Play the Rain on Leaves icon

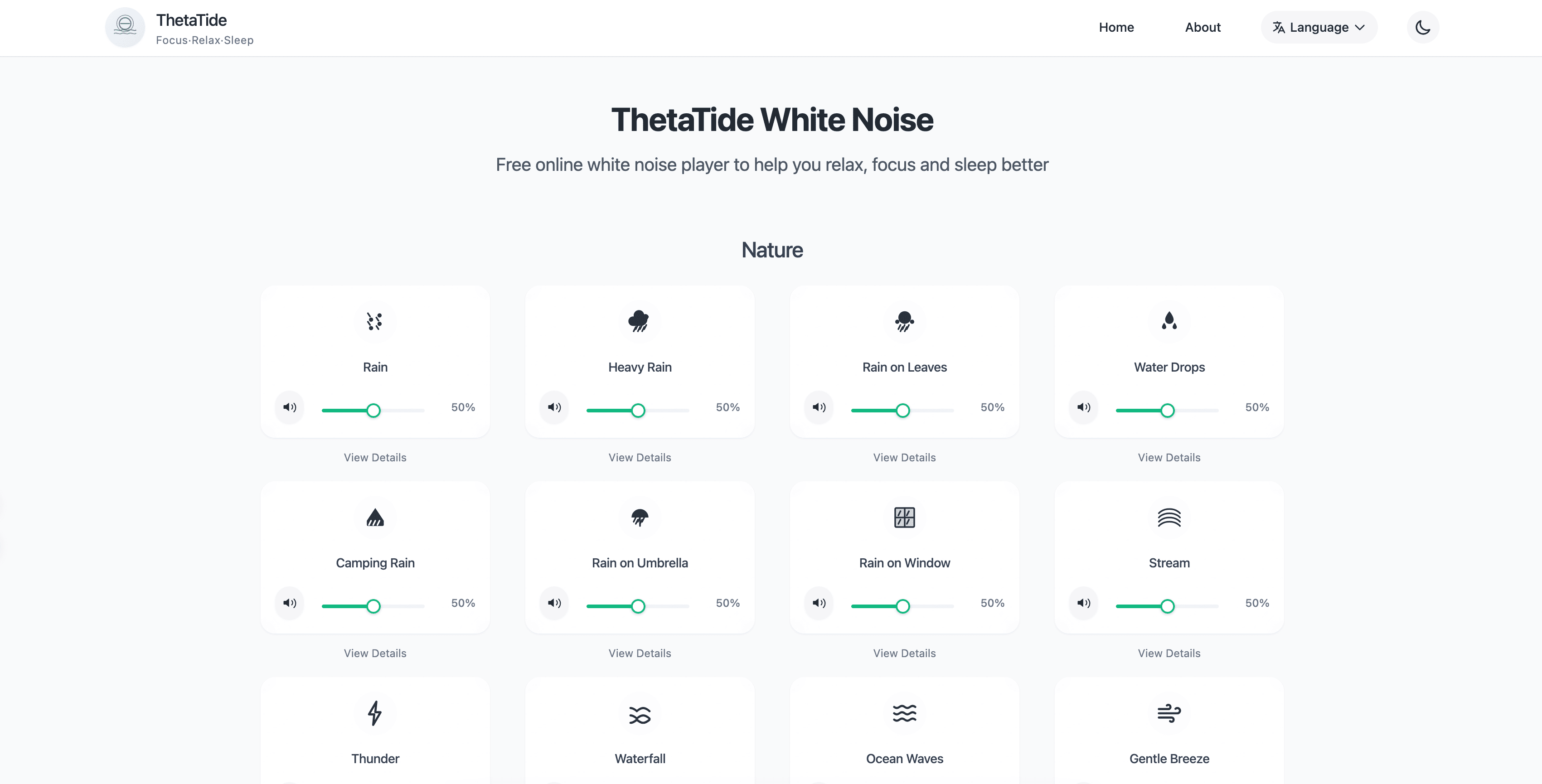click(904, 321)
